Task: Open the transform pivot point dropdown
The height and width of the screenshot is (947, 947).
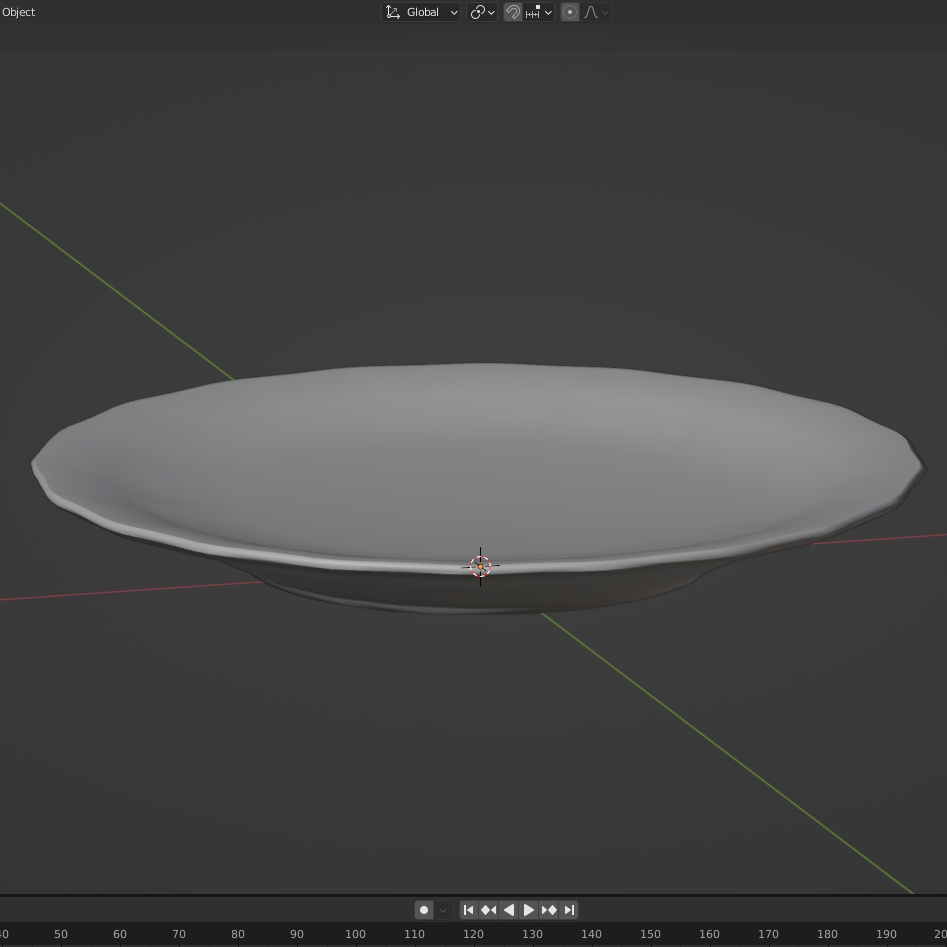Action: [x=482, y=12]
